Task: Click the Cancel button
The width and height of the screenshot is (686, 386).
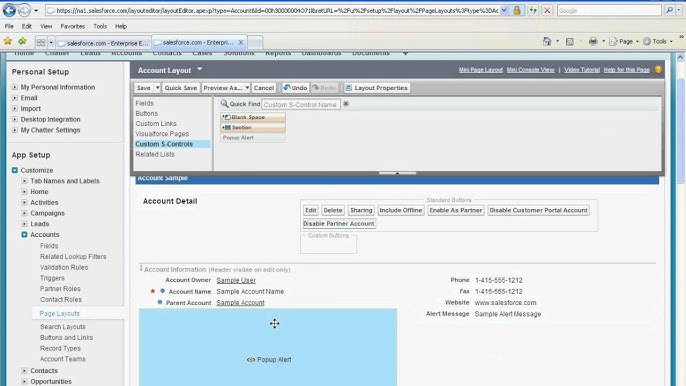Action: pyautogui.click(x=264, y=88)
